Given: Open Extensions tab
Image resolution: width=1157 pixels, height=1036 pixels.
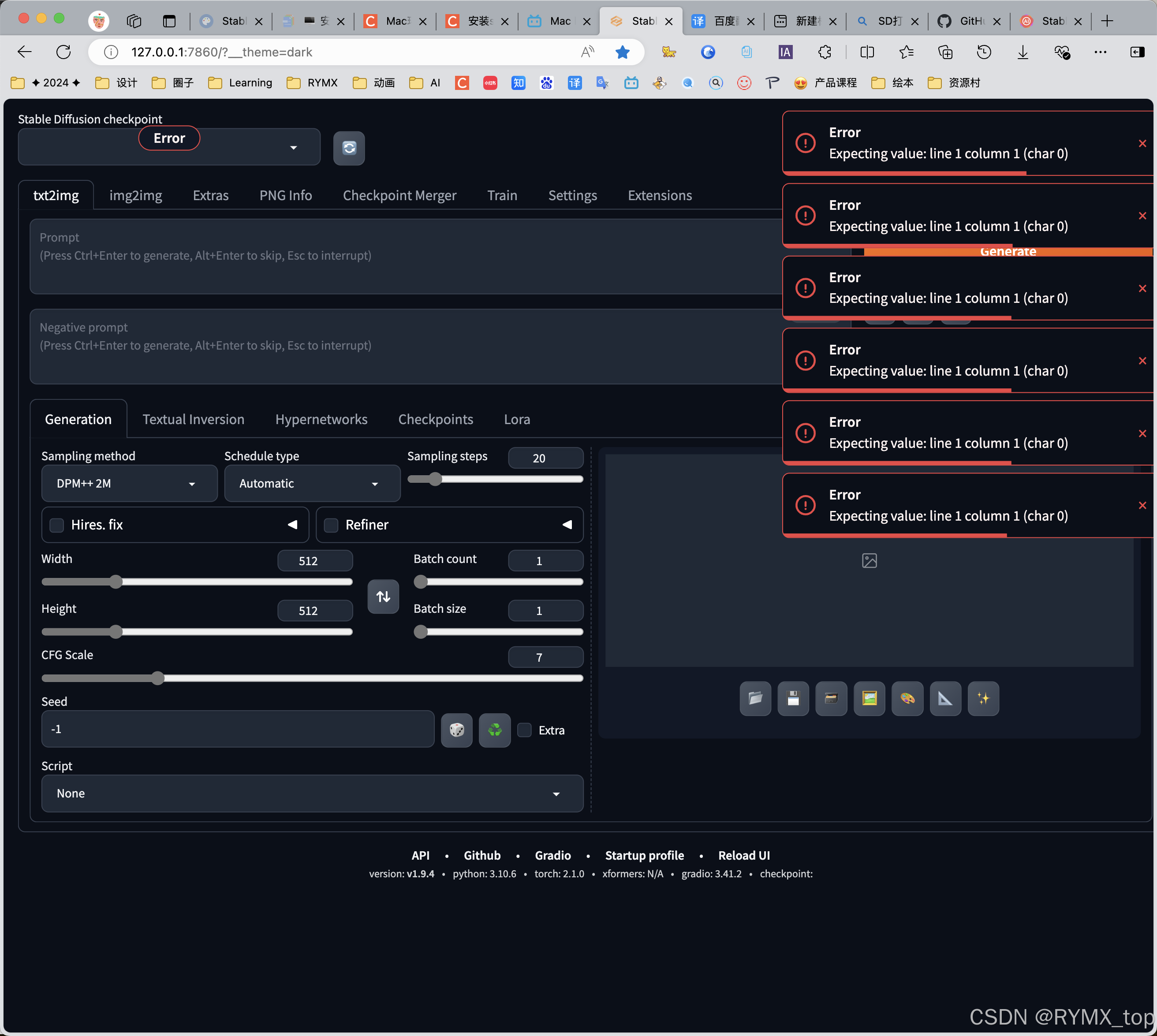Looking at the screenshot, I should pos(659,195).
